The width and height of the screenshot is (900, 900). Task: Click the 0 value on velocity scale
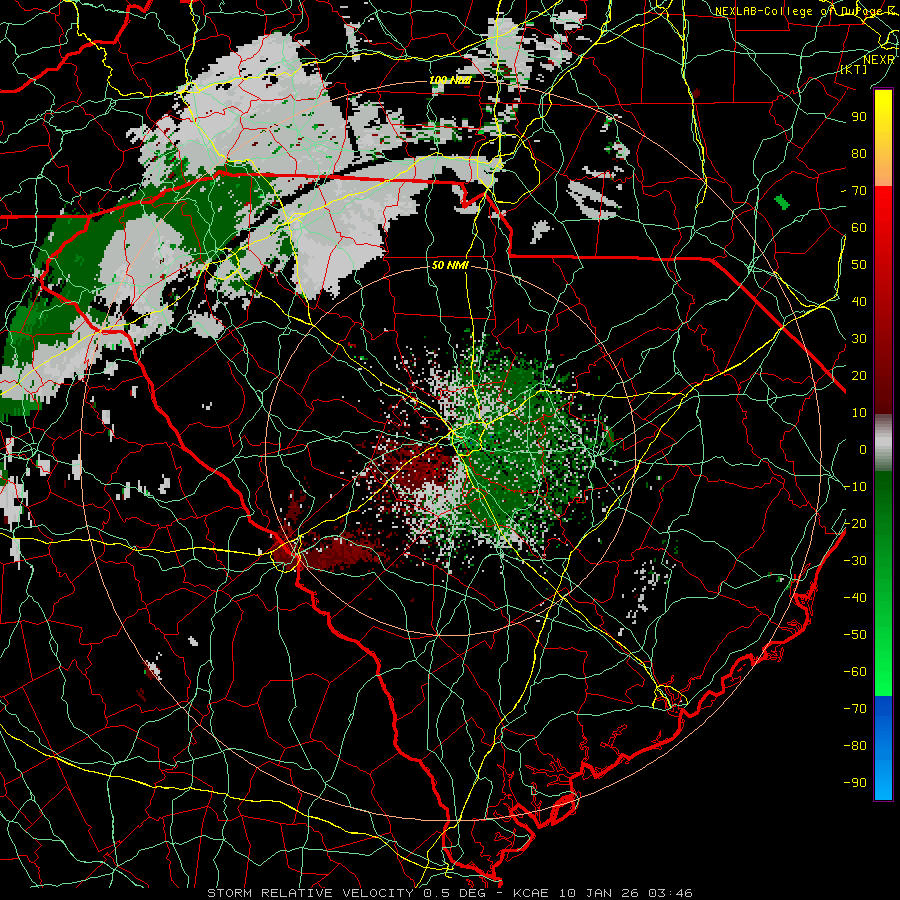coord(863,449)
